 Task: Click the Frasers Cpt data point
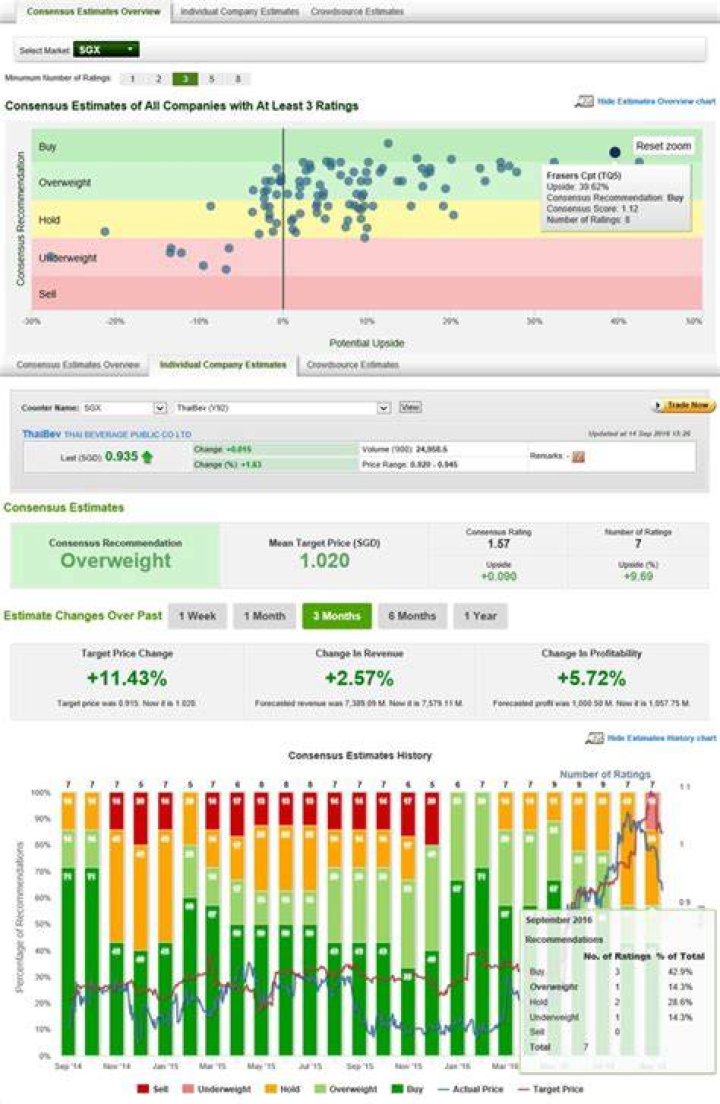click(x=614, y=152)
